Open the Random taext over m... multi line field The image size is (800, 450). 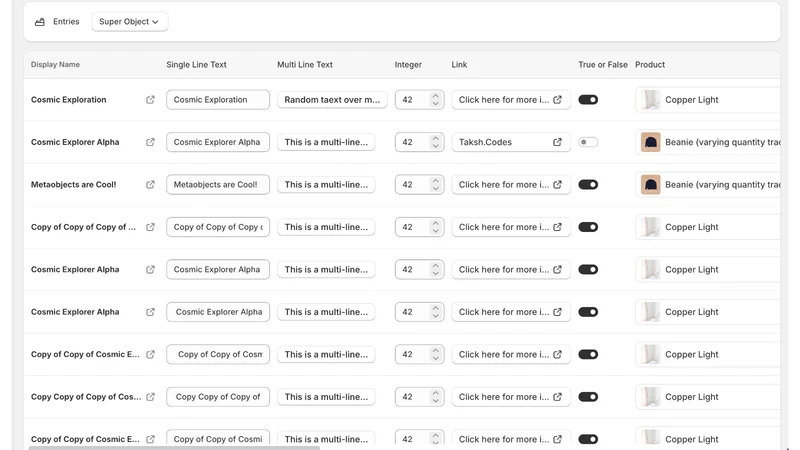(x=332, y=100)
